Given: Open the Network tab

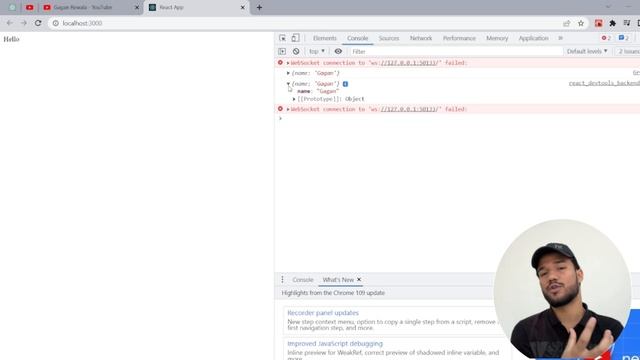Looking at the screenshot, I should point(421,38).
